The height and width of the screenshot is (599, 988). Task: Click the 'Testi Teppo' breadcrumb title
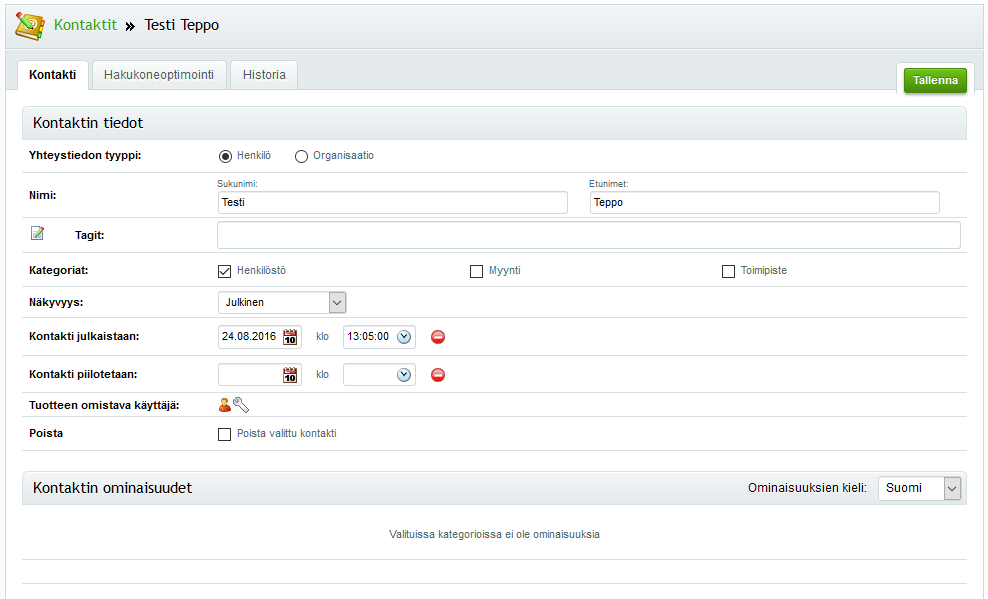tap(181, 25)
